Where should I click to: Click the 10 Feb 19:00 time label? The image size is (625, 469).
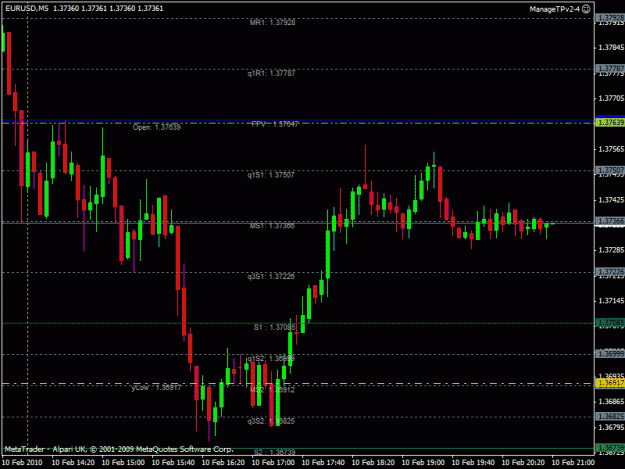pos(423,463)
